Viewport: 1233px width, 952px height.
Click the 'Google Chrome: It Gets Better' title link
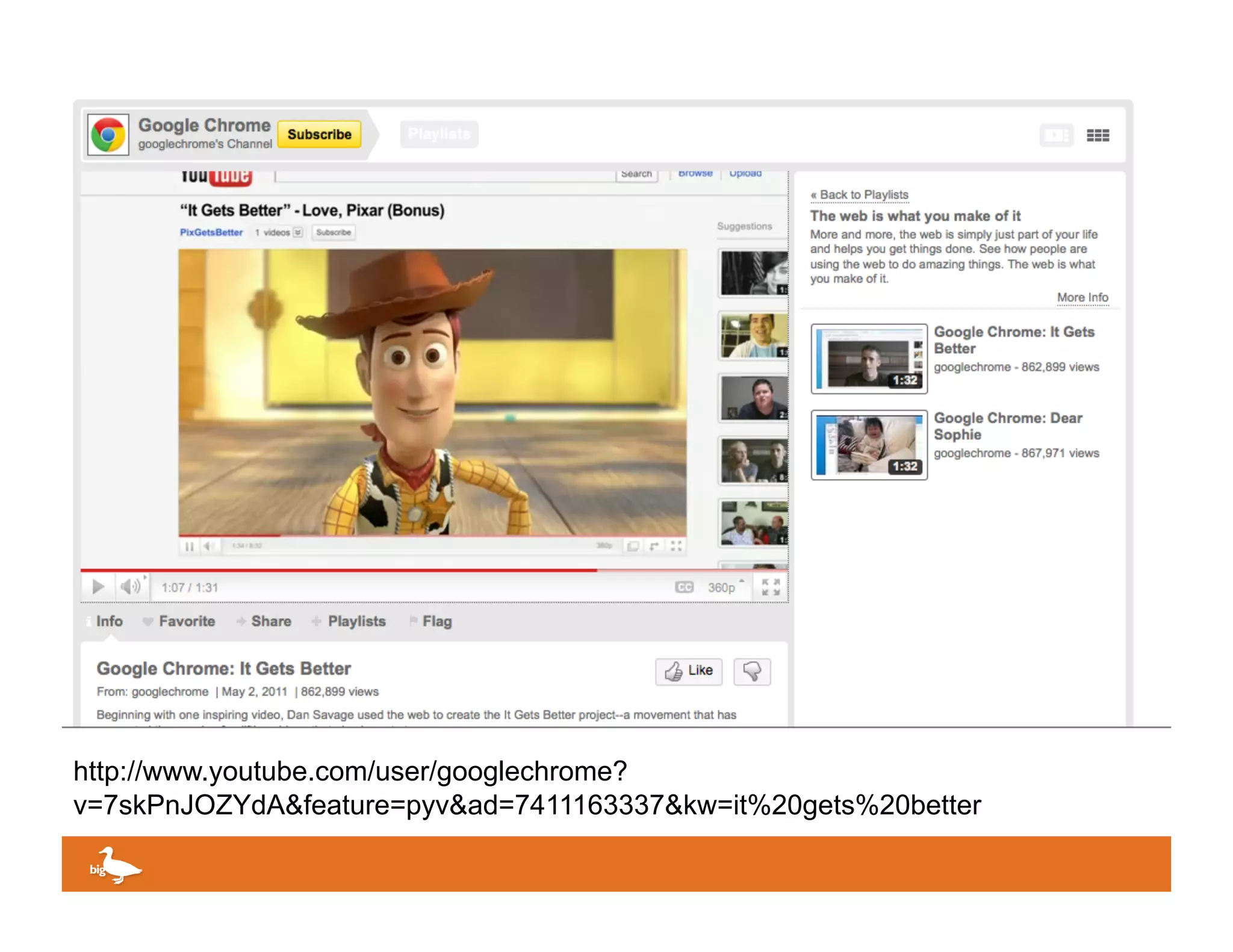1014,340
